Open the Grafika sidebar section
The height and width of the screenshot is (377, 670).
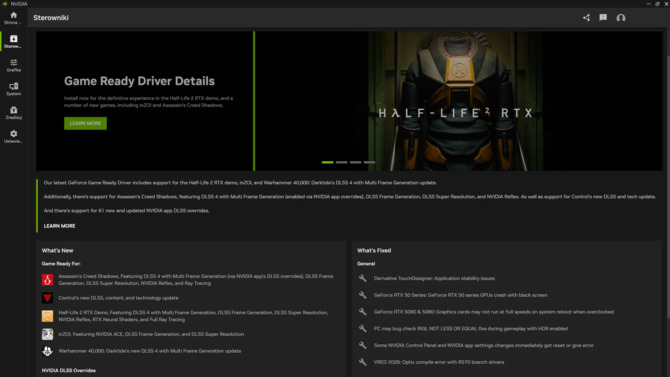(x=13, y=65)
